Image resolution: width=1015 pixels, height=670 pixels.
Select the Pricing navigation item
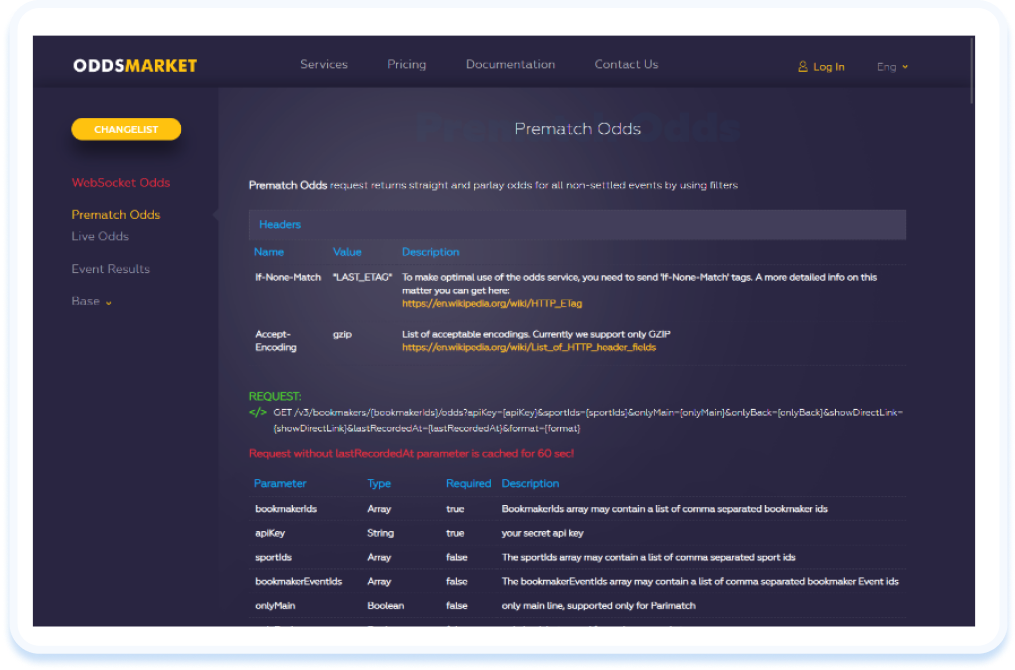coord(406,64)
